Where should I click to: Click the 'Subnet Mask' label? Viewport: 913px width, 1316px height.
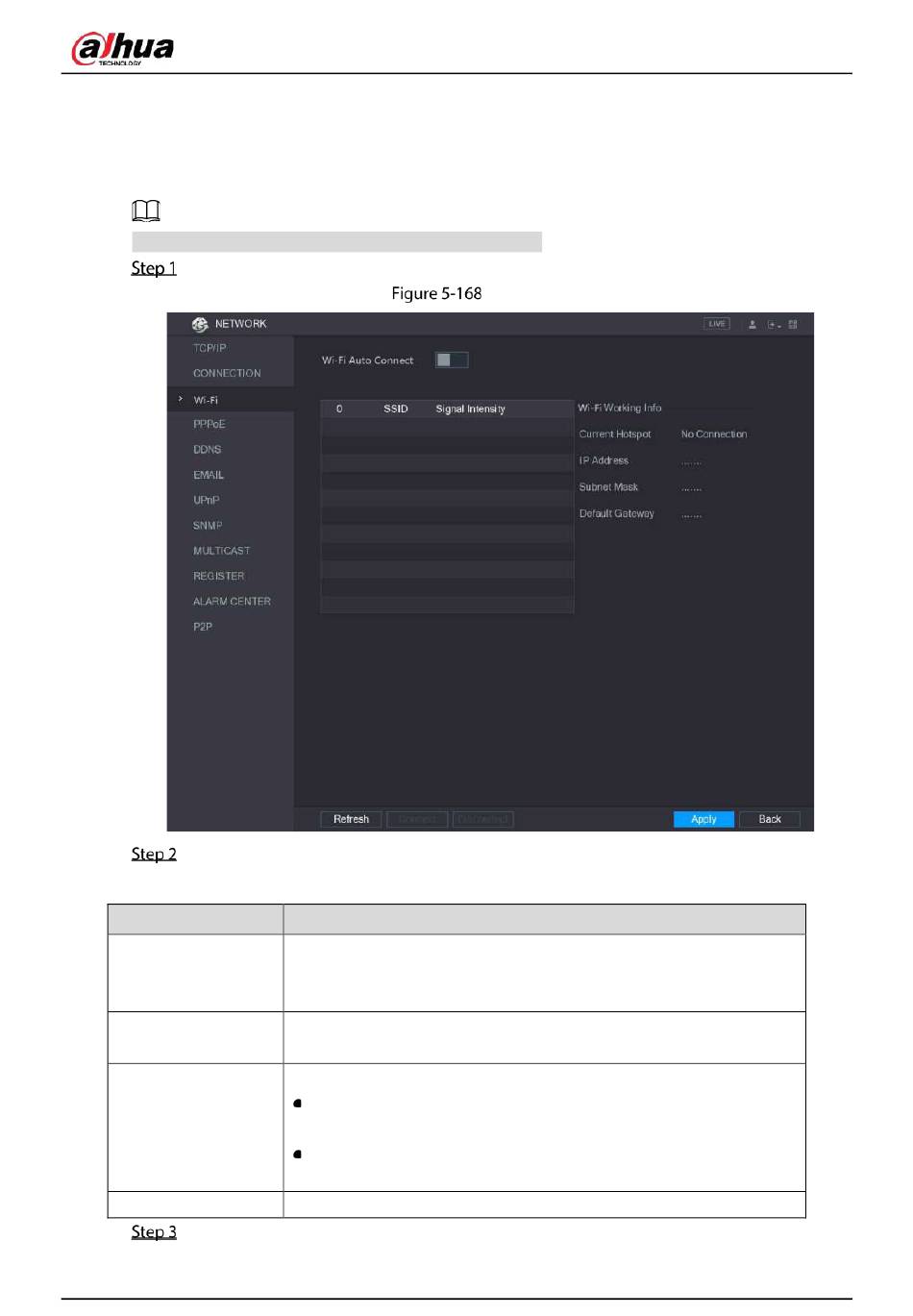(608, 487)
